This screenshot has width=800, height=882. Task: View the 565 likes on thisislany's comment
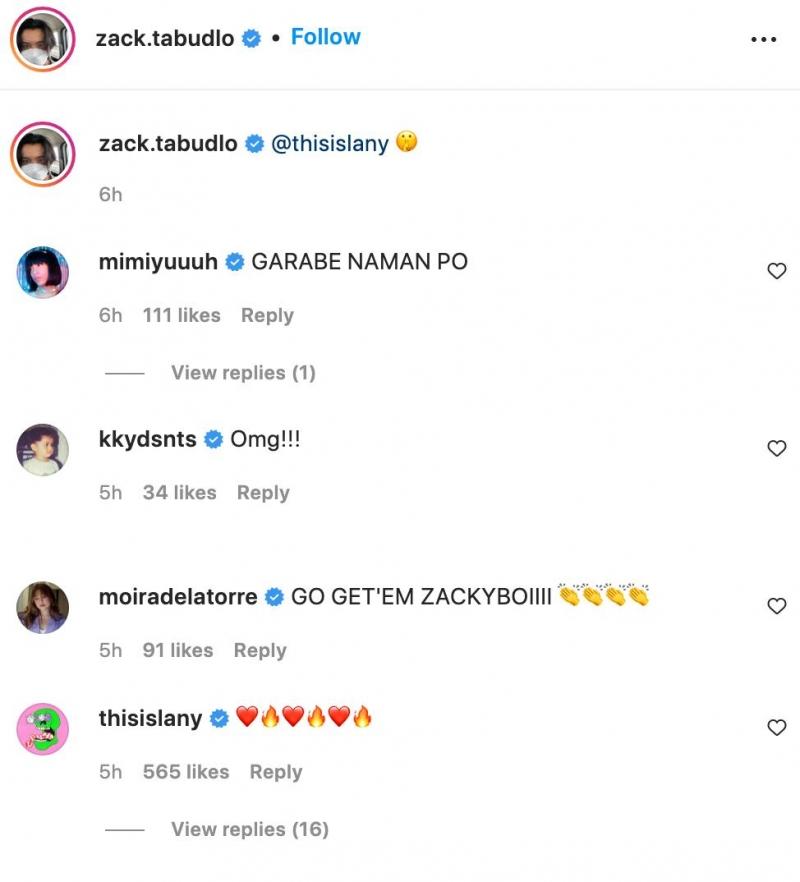pos(186,772)
